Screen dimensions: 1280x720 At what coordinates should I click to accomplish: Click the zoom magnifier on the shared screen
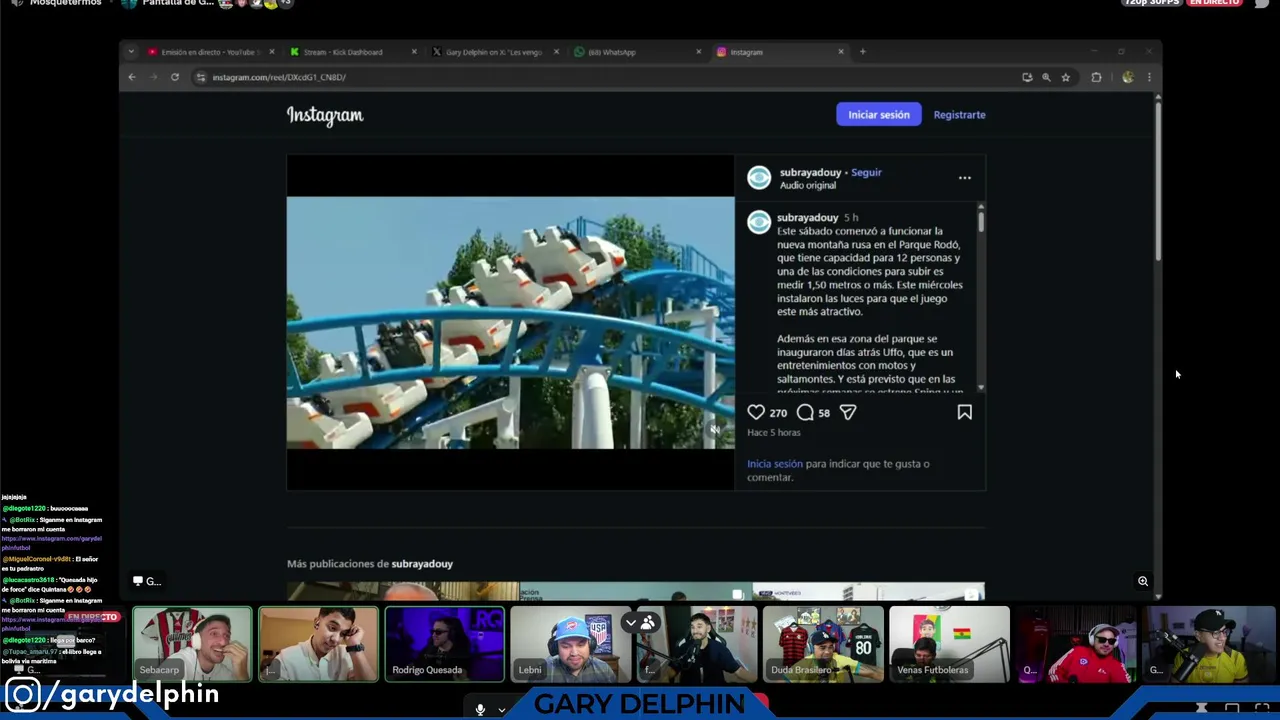(1143, 581)
